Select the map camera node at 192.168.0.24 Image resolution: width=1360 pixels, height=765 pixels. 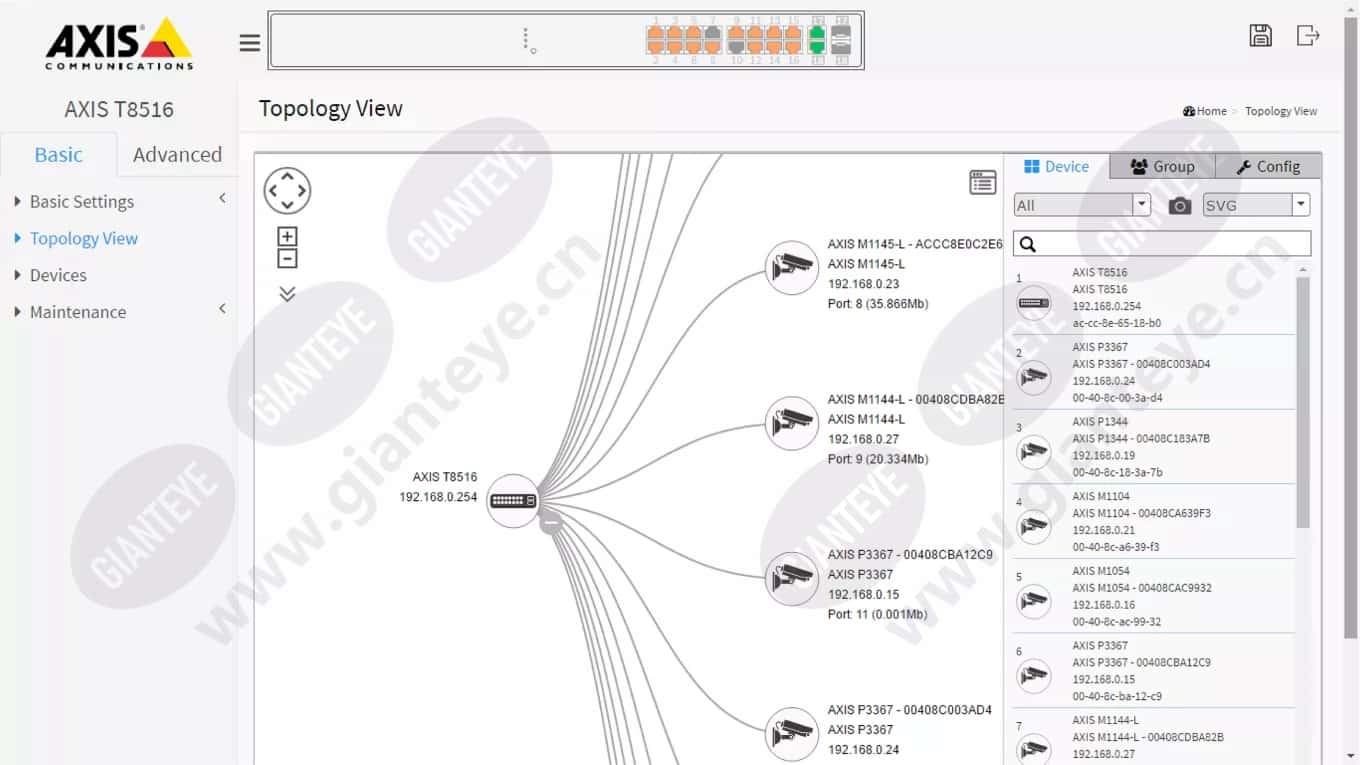coord(792,734)
